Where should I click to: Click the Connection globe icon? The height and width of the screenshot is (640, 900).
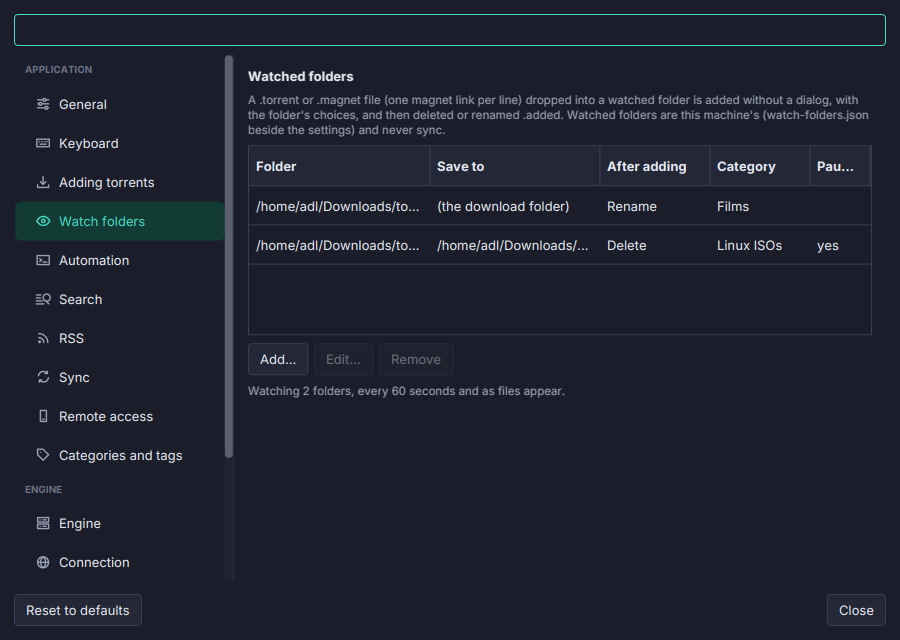(43, 562)
